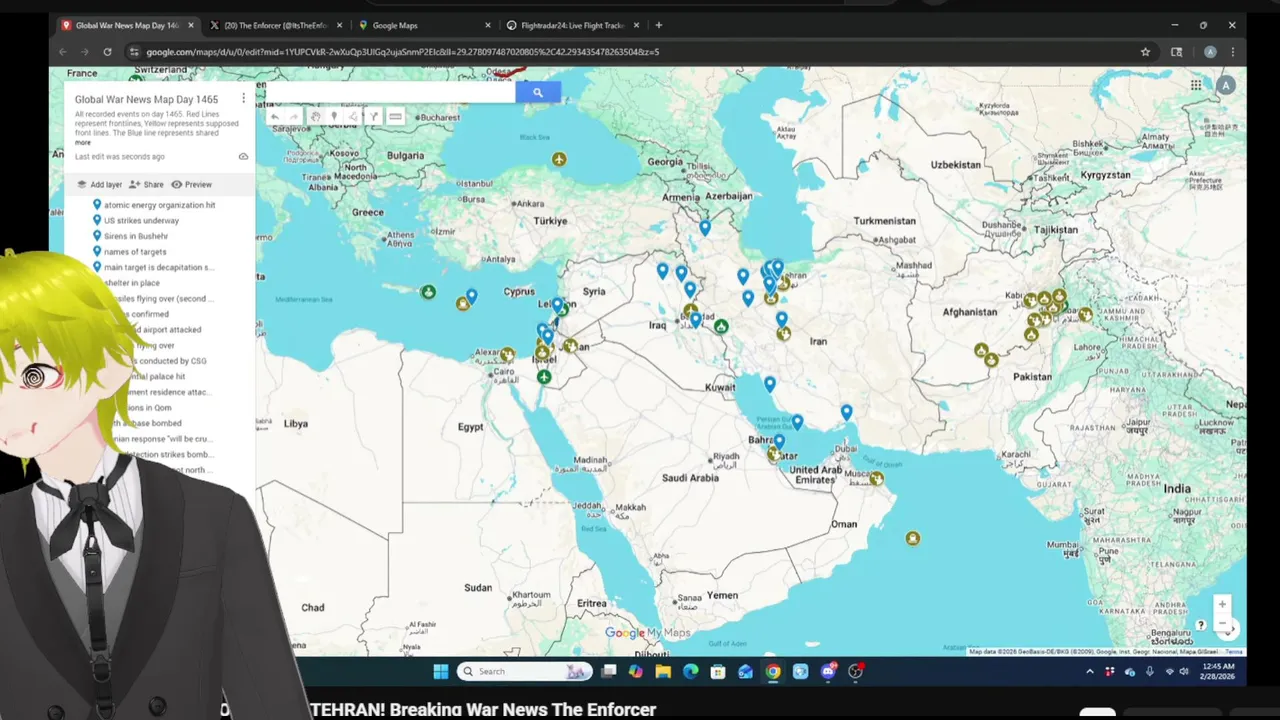The image size is (1280, 720).
Task: Select 'Sirens in Bushehr' list item
Action: (x=136, y=236)
